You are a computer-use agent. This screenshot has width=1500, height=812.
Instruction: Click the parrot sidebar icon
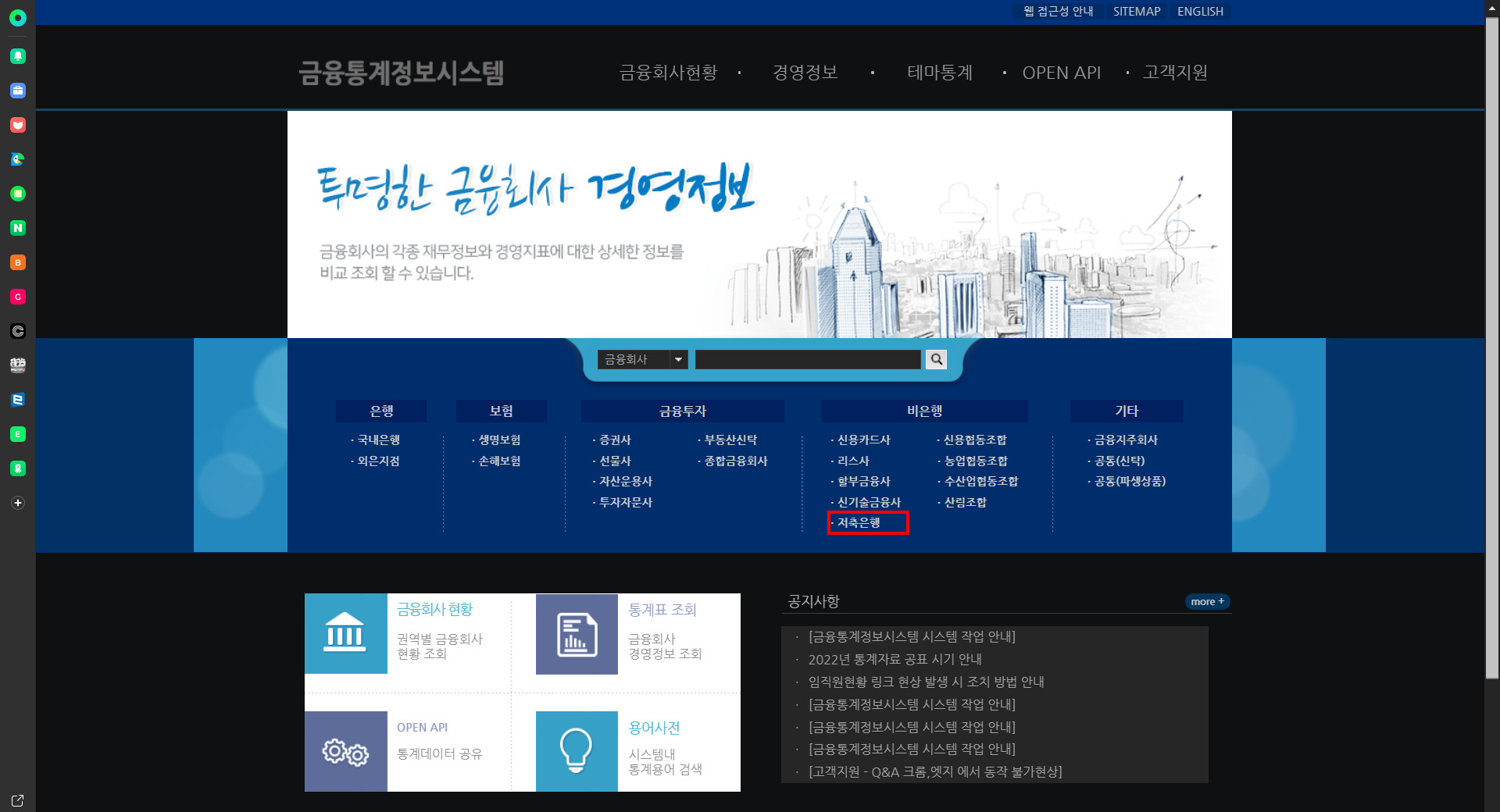coord(18,159)
